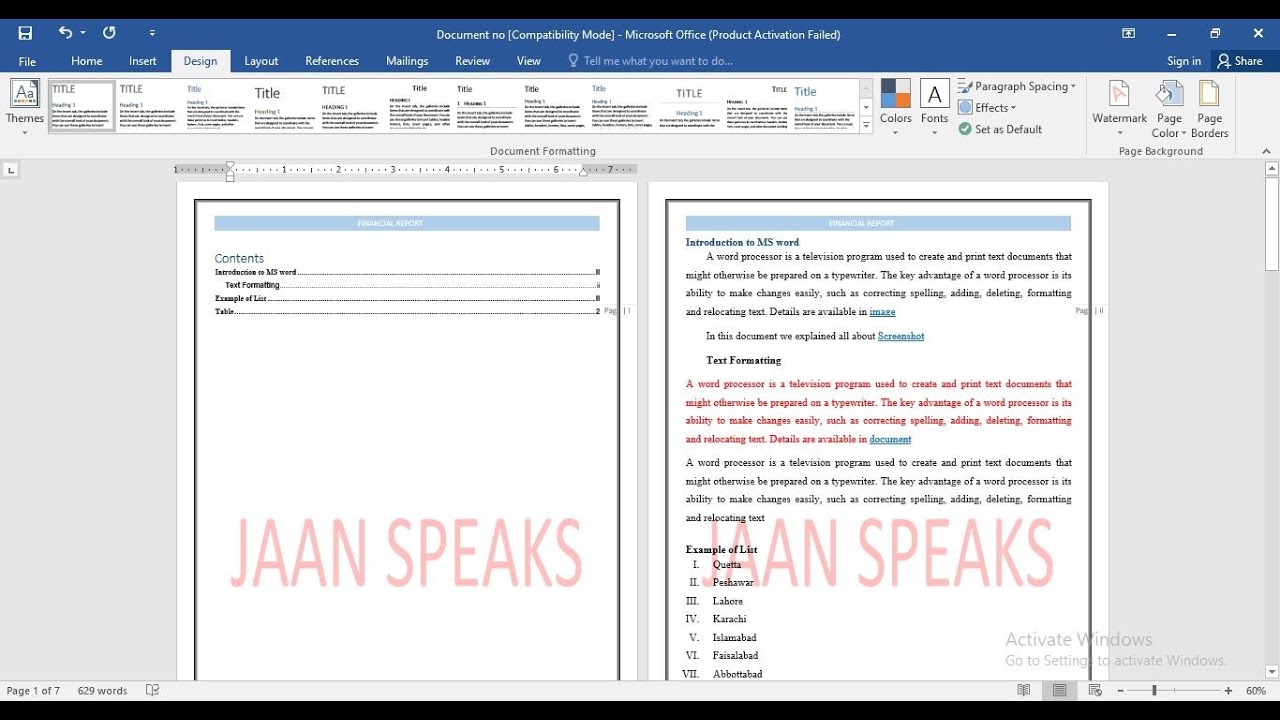This screenshot has height=720, width=1280.
Task: Click 'Page 1 of 7' in status bar
Action: tap(33, 691)
